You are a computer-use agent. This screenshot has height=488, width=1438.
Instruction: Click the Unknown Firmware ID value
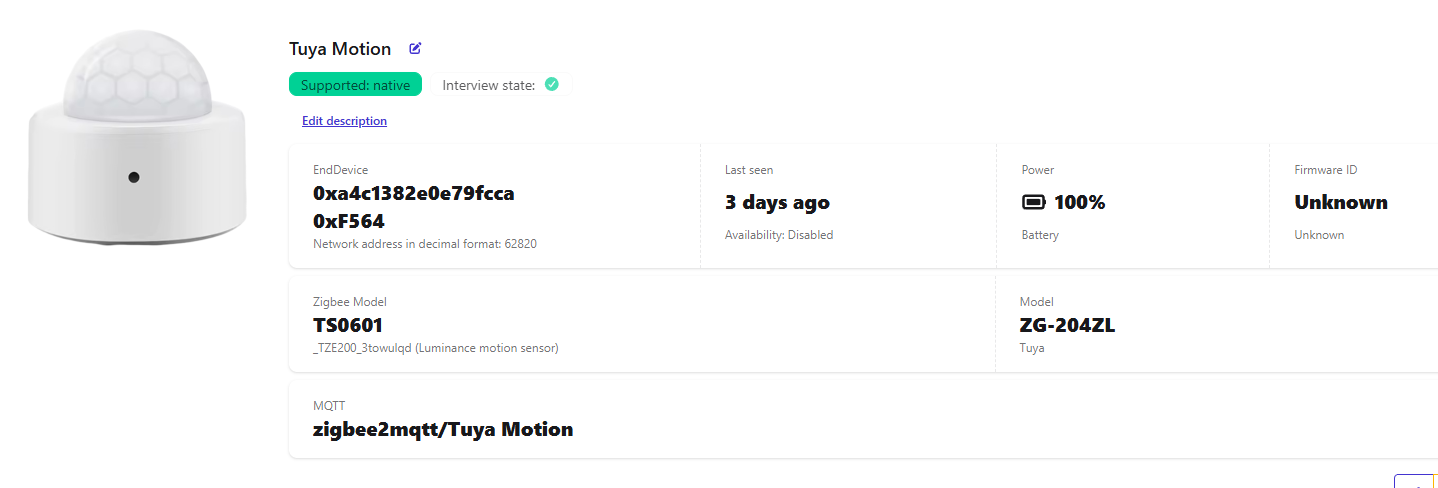1340,202
